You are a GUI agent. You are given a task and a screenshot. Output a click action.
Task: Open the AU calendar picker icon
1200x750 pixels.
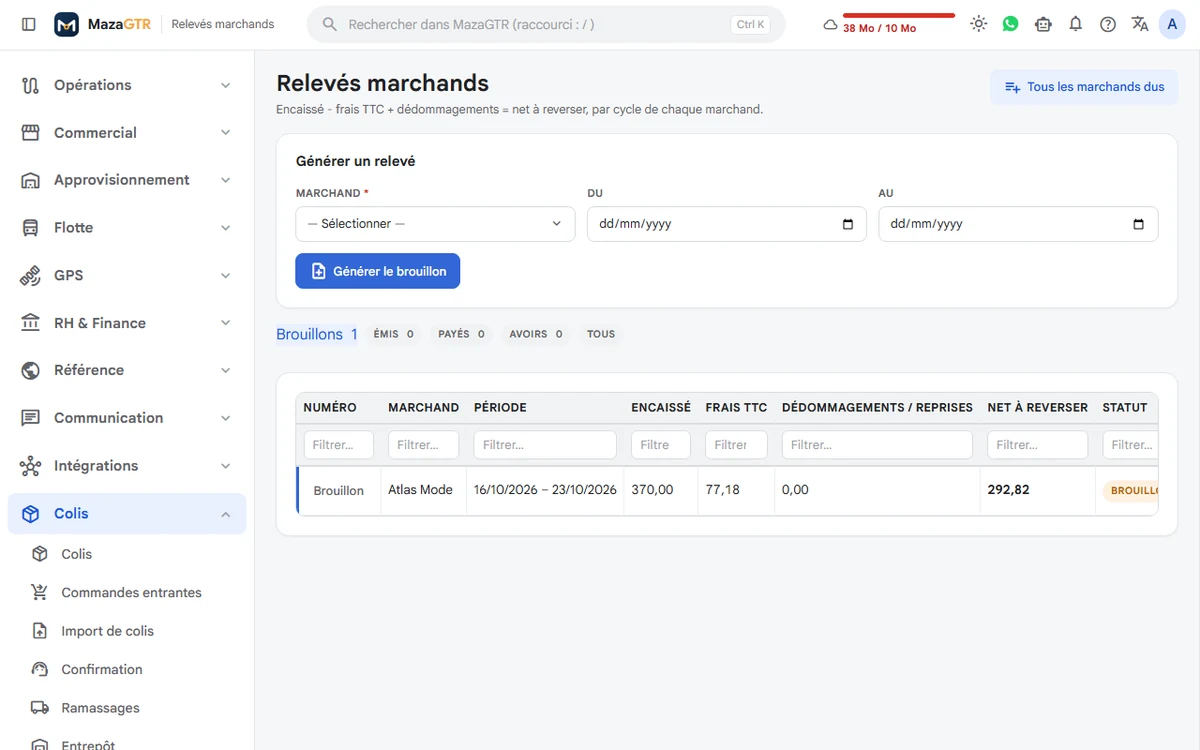tap(1139, 224)
